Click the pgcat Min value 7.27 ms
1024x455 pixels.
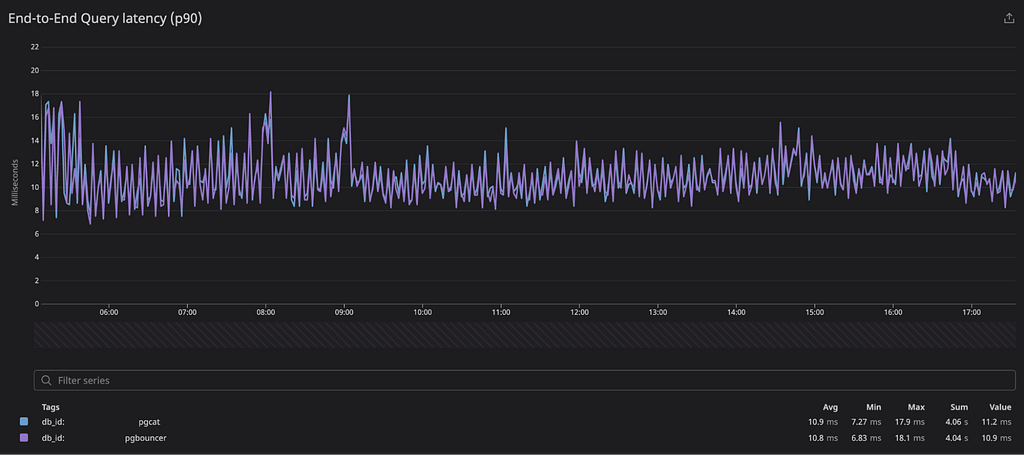[867, 422]
